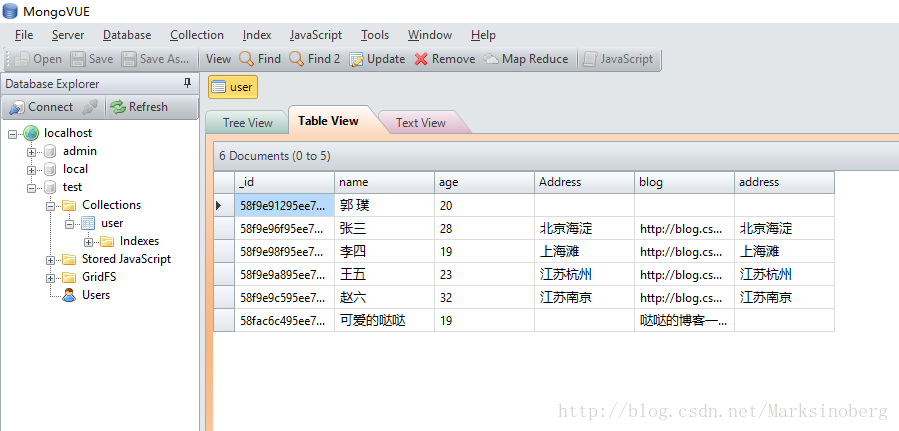Open the Tools menu

tap(375, 35)
